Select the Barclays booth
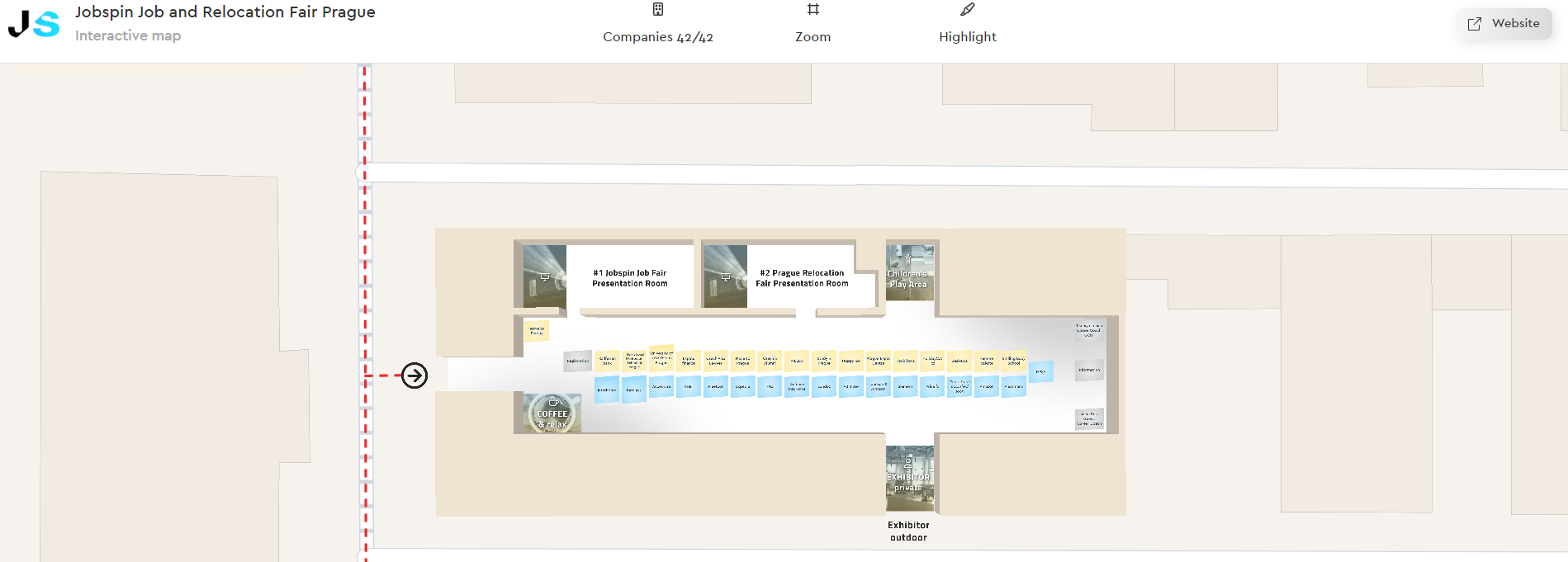The image size is (1568, 562). 634,390
